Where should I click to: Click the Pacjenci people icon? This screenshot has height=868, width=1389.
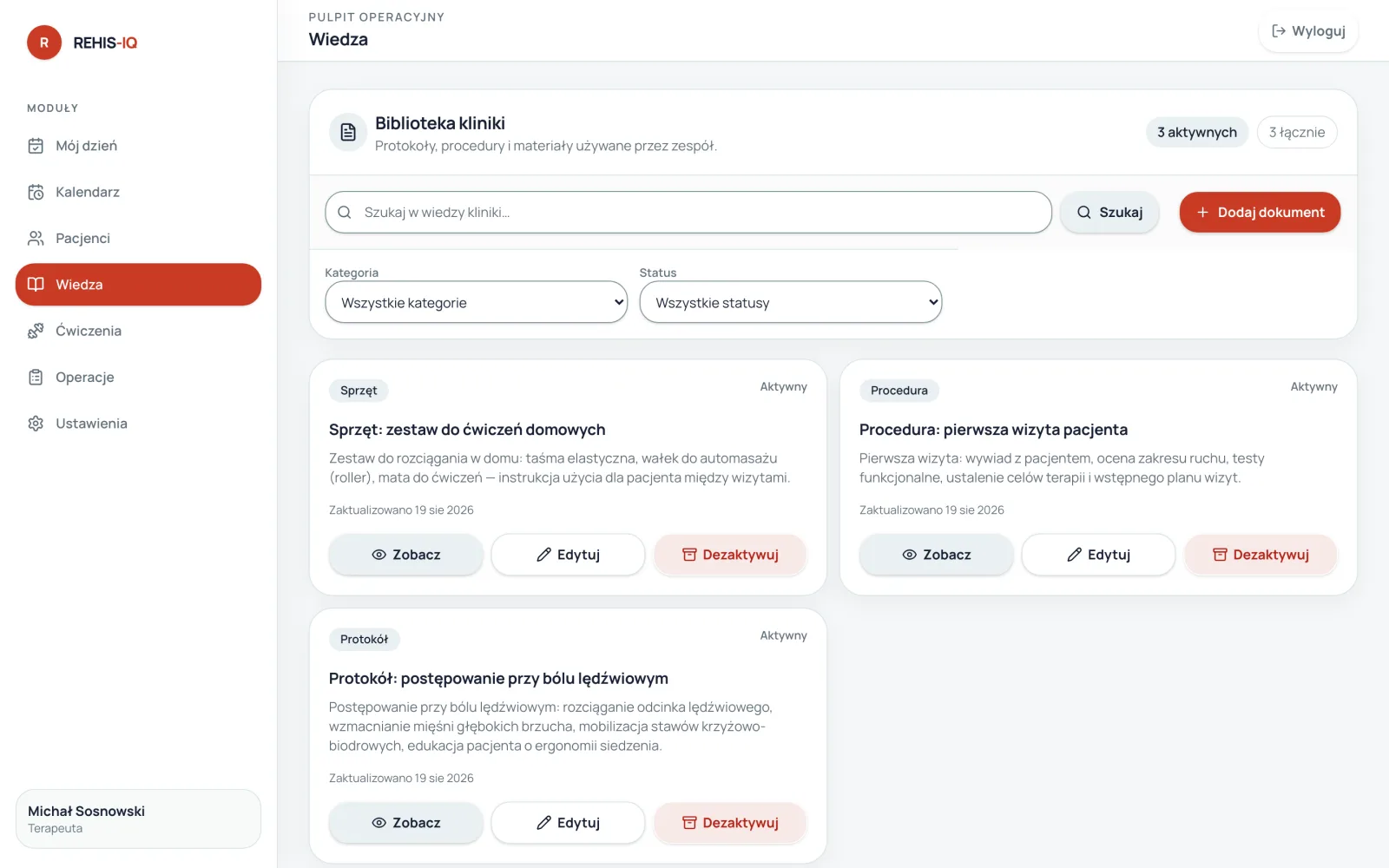tap(36, 238)
